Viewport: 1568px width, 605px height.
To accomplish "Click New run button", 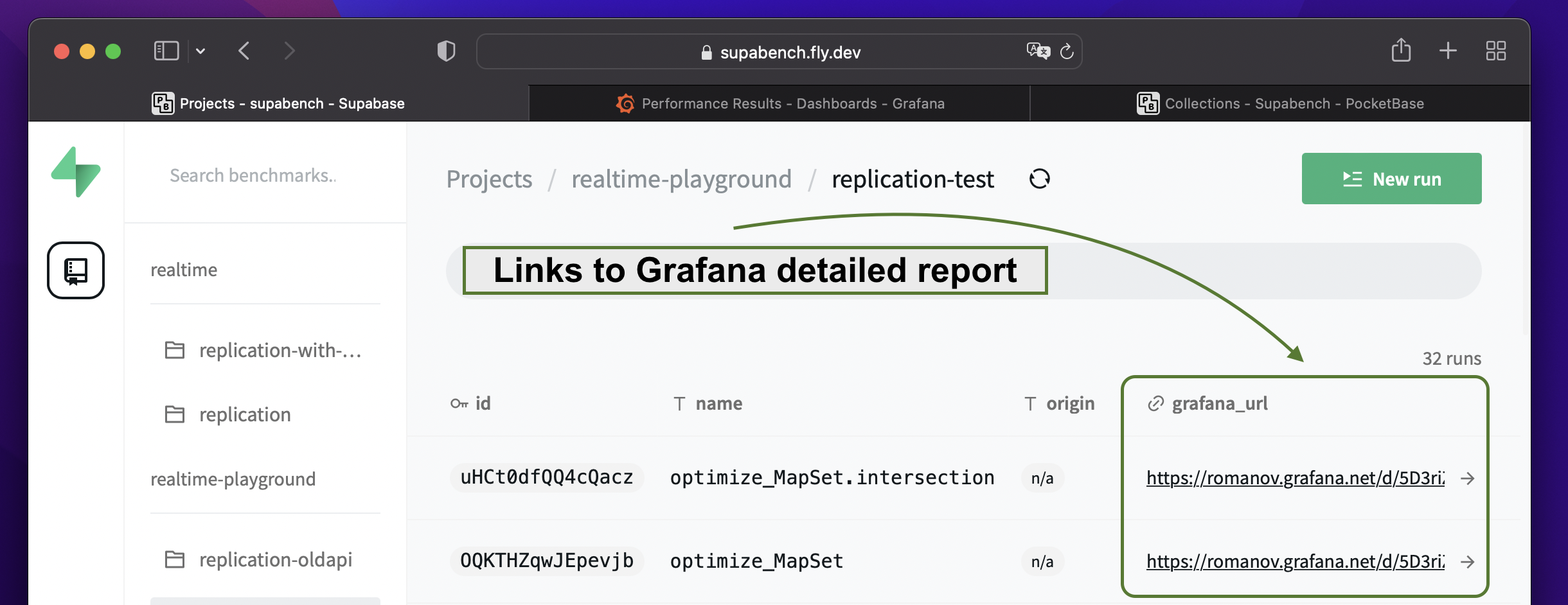I will [x=1391, y=179].
